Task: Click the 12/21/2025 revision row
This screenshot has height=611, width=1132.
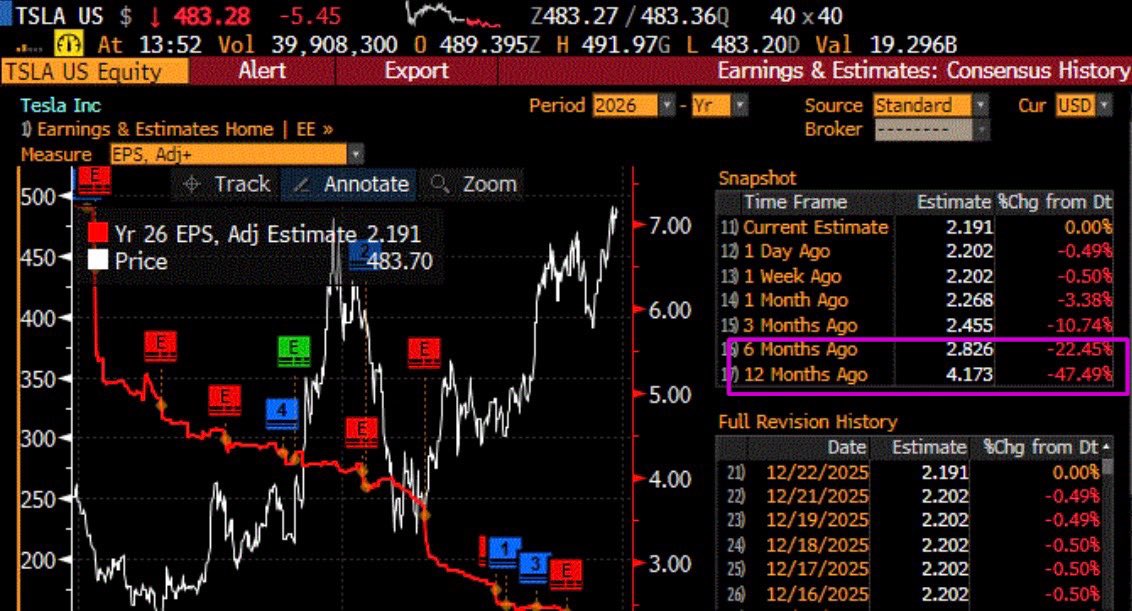Action: click(910, 496)
